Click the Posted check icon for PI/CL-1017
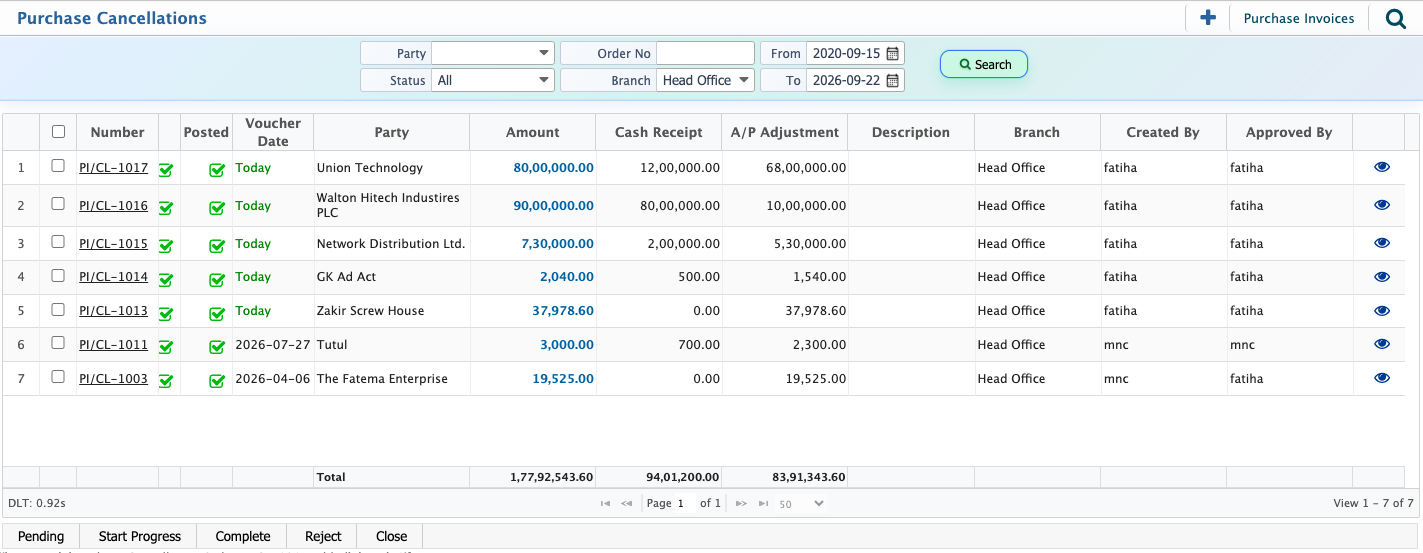Screen dimensions: 1423x553 coord(217,170)
